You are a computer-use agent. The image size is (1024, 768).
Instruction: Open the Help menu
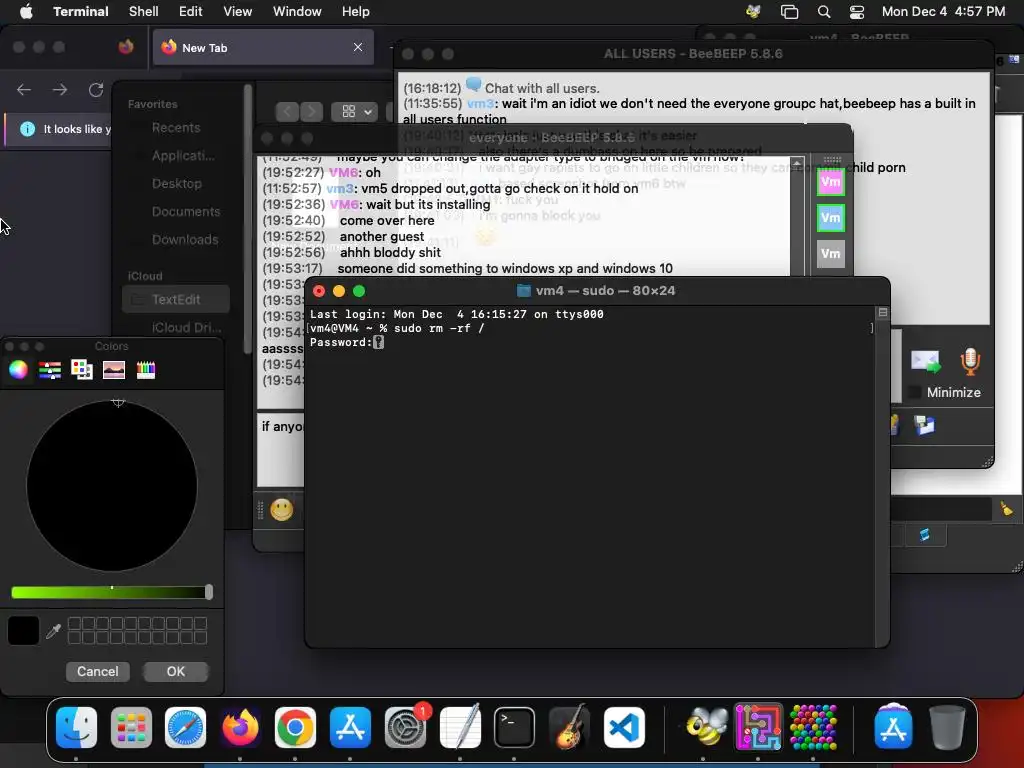[356, 12]
